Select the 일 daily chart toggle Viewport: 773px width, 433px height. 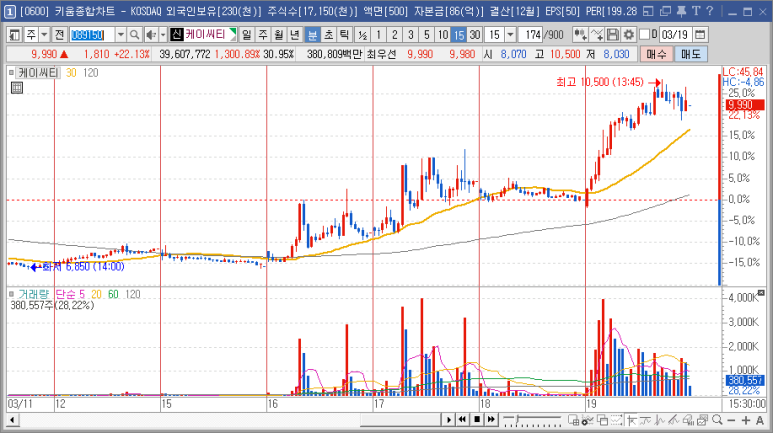click(x=246, y=35)
